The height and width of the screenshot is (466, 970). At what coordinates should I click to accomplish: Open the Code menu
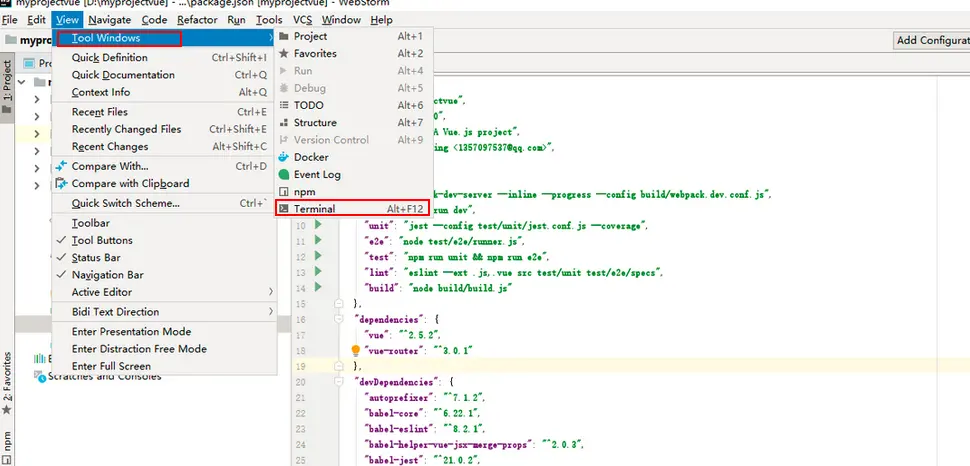[x=154, y=20]
